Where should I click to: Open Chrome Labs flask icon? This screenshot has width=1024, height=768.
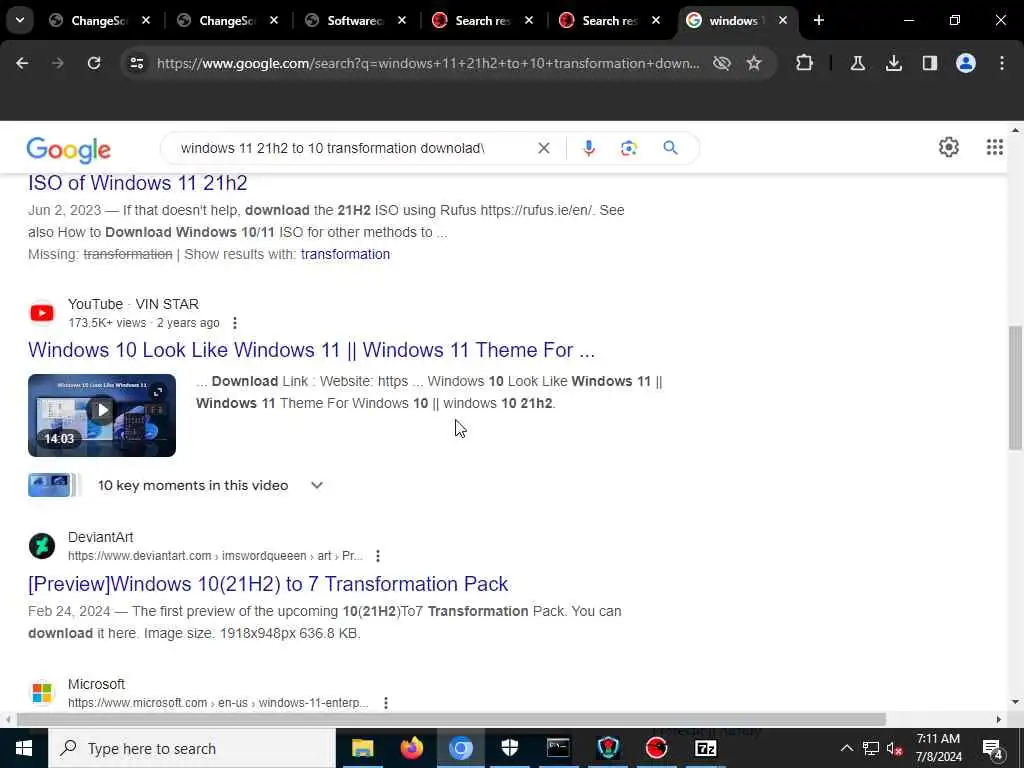point(857,63)
